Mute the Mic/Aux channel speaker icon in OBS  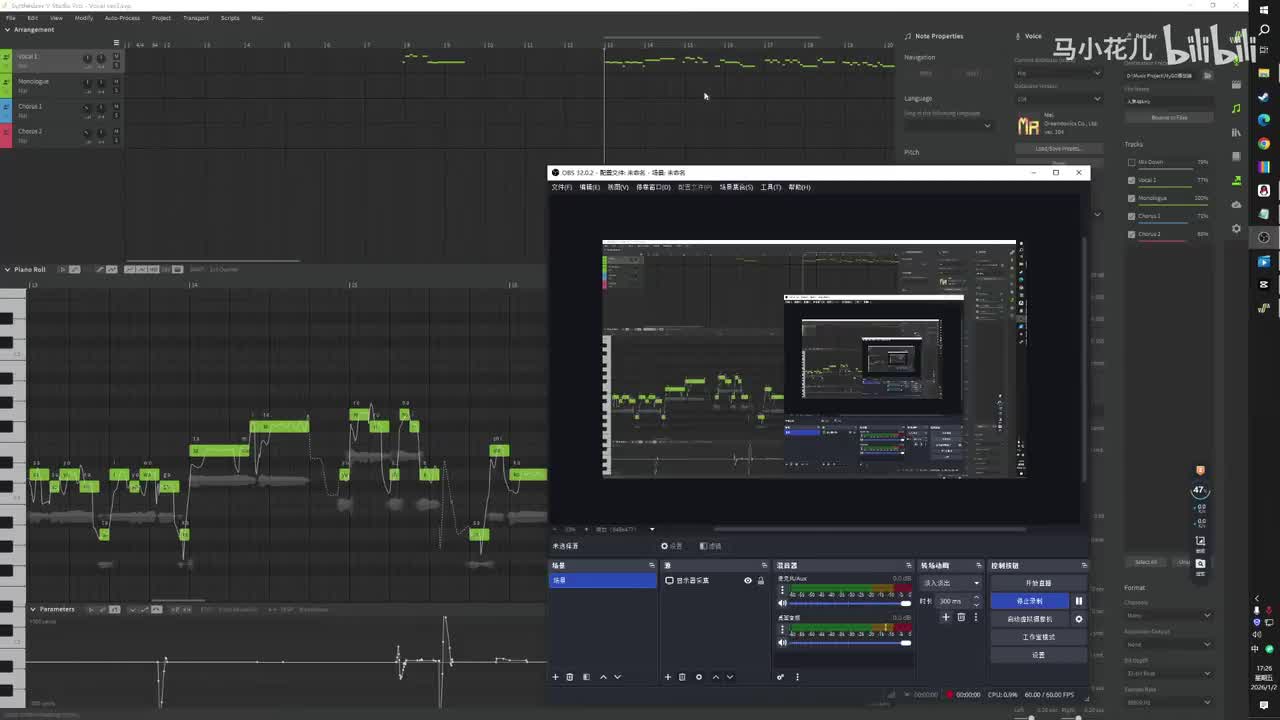[782, 604]
